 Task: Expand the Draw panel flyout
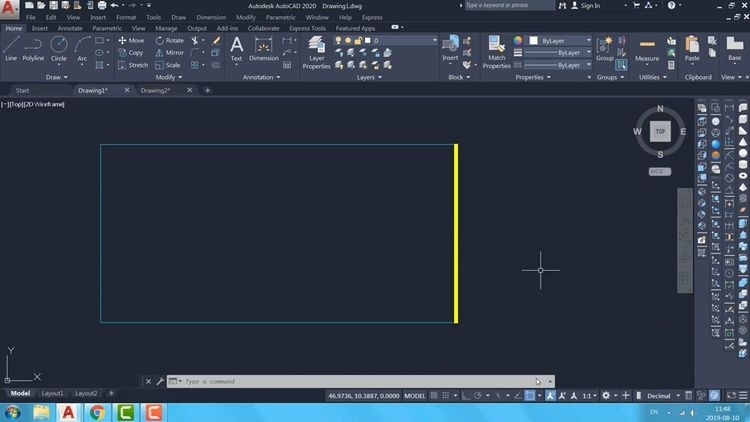[x=56, y=77]
